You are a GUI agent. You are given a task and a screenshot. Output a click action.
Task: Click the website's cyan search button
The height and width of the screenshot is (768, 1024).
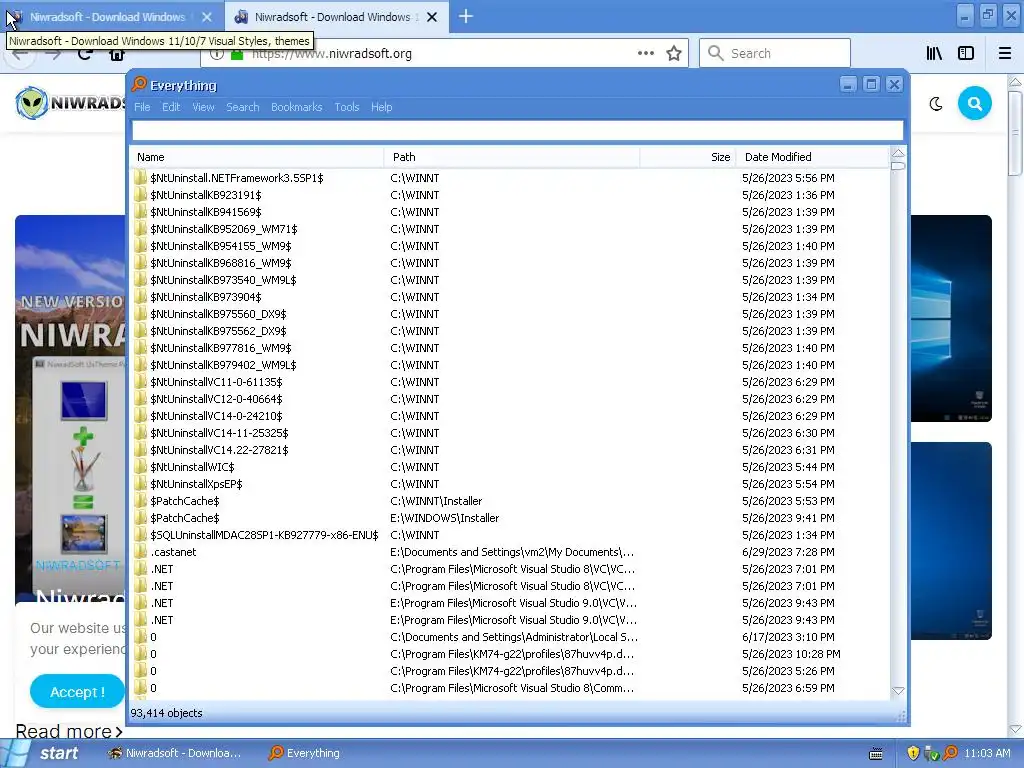click(x=975, y=103)
